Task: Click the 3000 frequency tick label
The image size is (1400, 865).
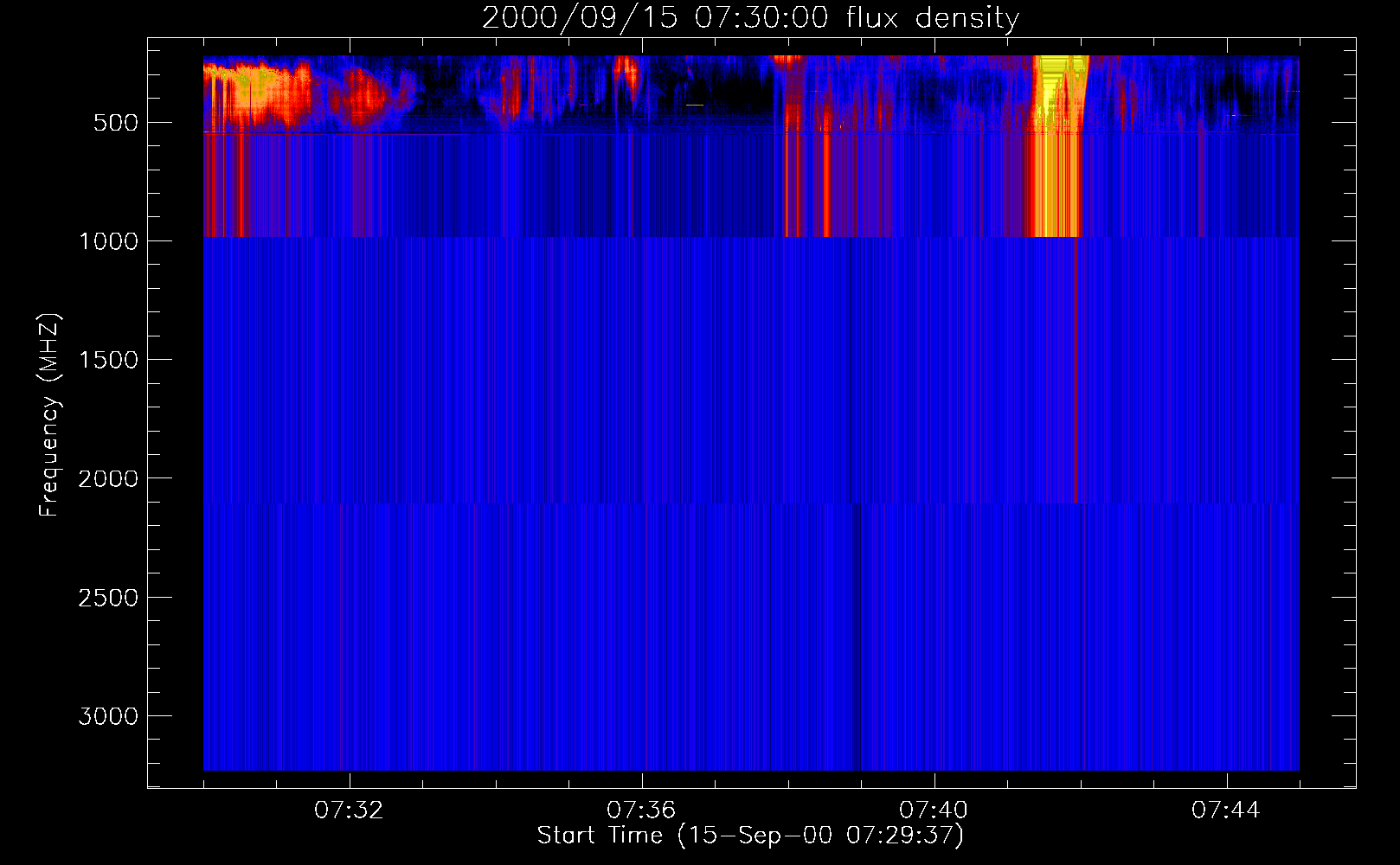Action: click(x=109, y=716)
